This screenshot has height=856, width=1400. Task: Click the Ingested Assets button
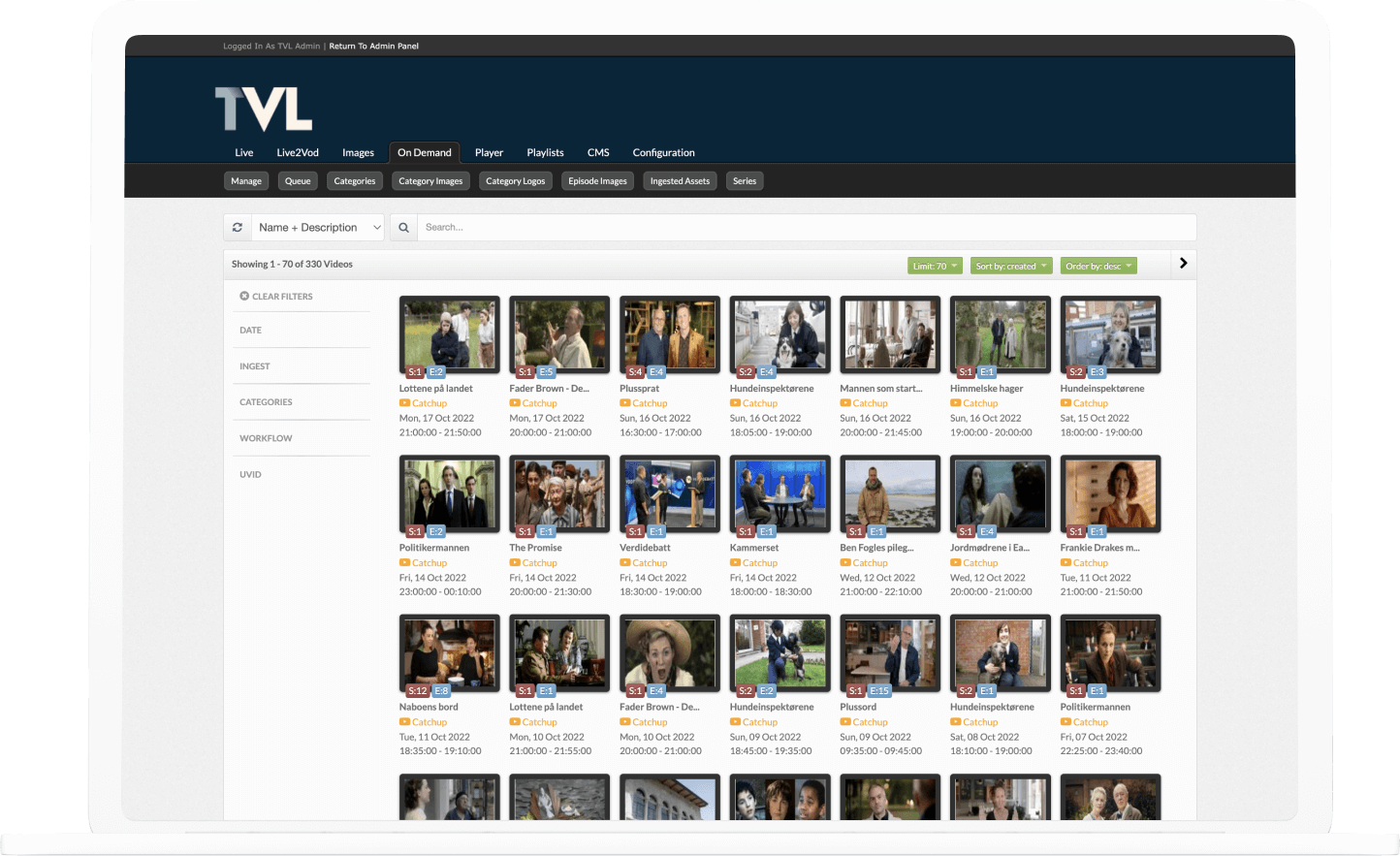click(680, 181)
